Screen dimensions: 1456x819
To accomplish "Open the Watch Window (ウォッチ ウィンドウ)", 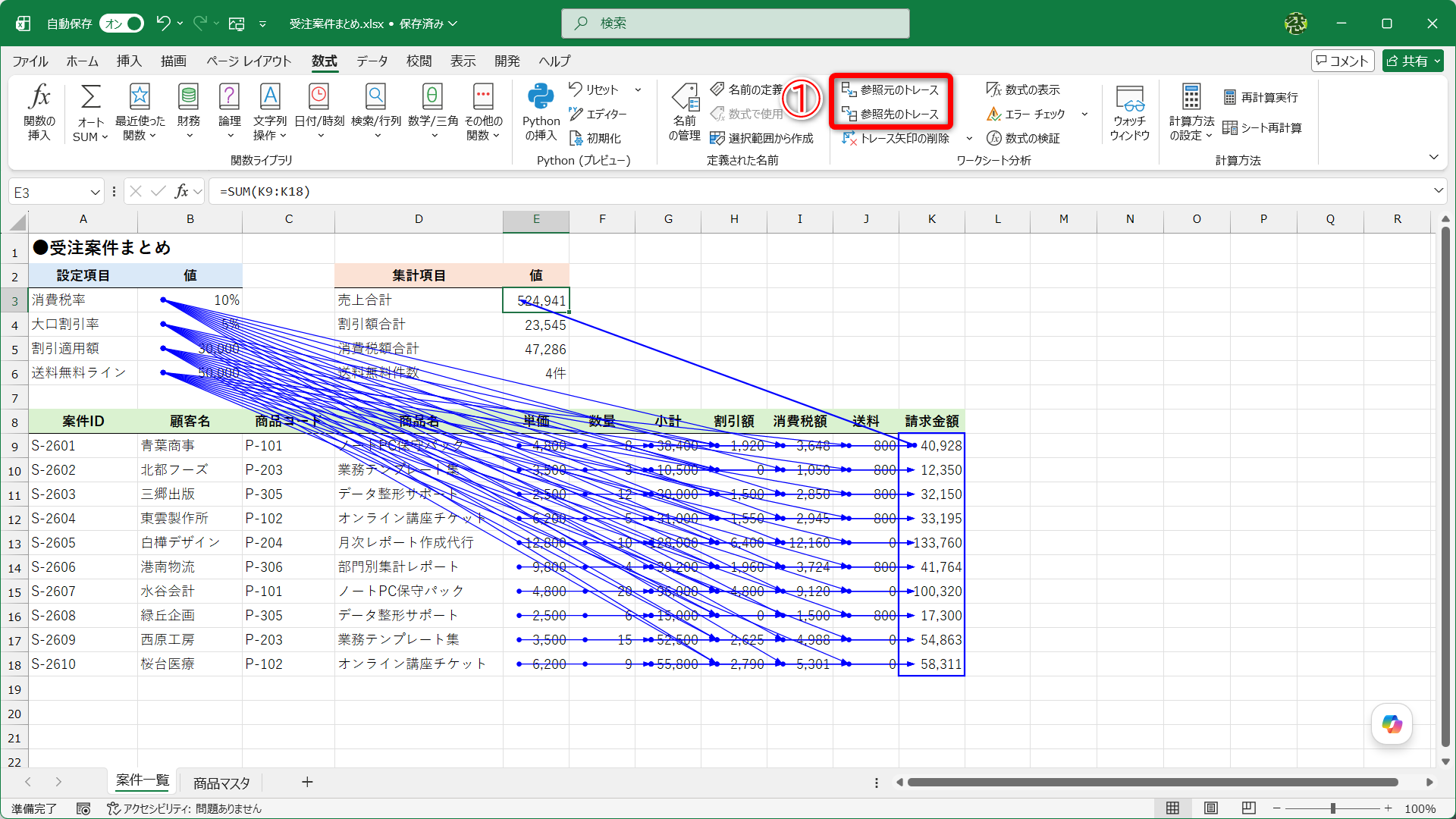I will coord(1129,112).
